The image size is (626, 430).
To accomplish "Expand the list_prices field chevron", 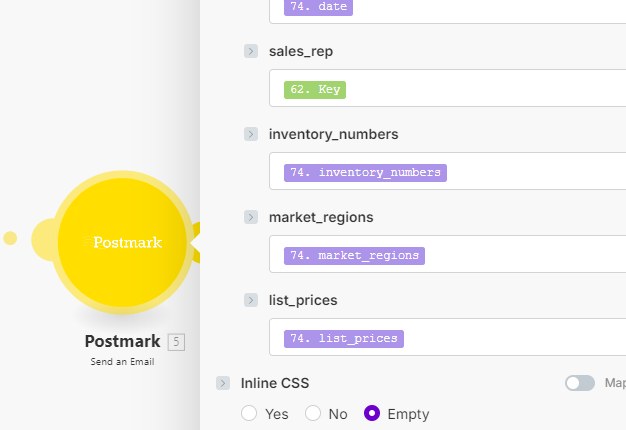I will tap(251, 300).
